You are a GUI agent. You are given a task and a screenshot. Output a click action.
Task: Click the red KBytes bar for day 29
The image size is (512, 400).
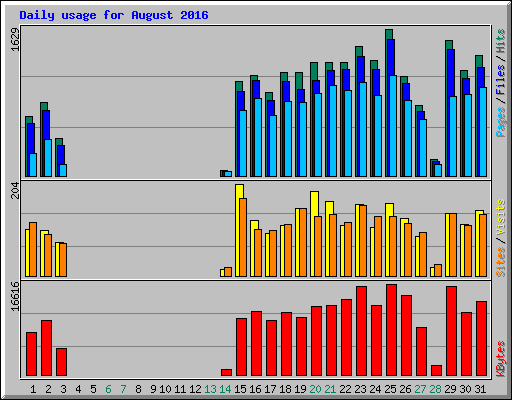pyautogui.click(x=451, y=331)
